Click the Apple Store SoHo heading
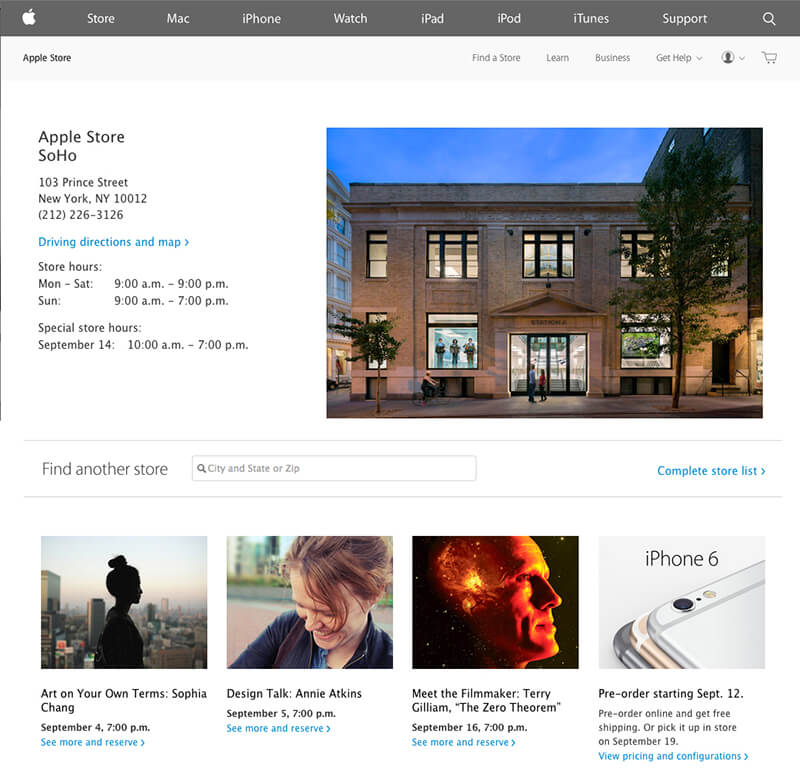Image resolution: width=800 pixels, height=778 pixels. tap(82, 146)
